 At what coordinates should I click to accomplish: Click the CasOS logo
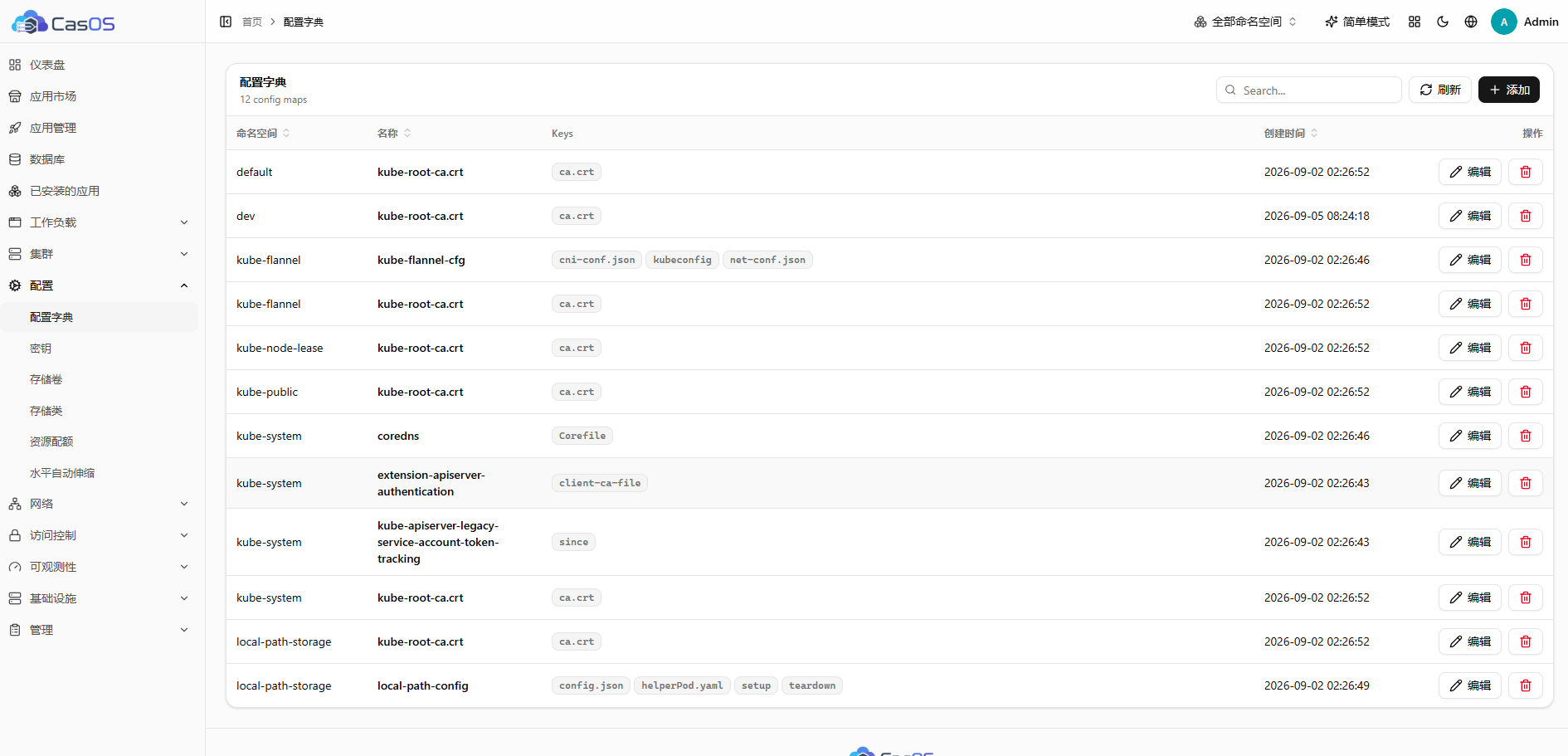pos(63,22)
